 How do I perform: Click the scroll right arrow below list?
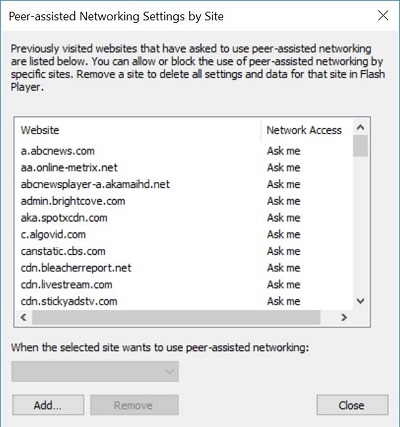344,317
